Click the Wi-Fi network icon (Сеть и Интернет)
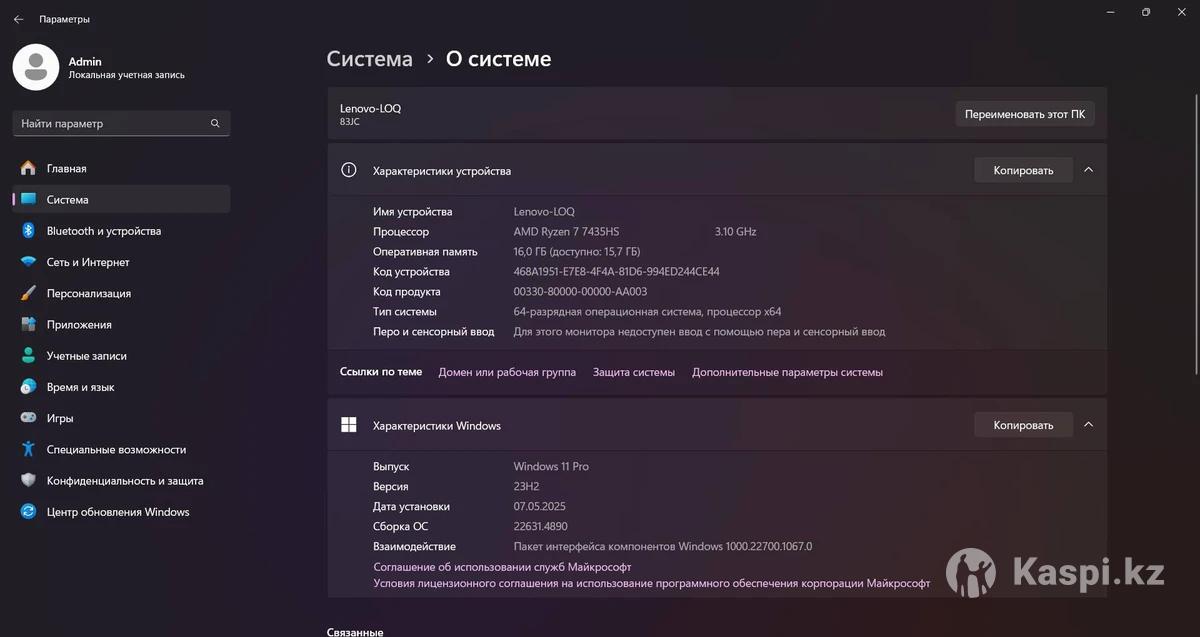Viewport: 1200px width, 637px height. [28, 262]
